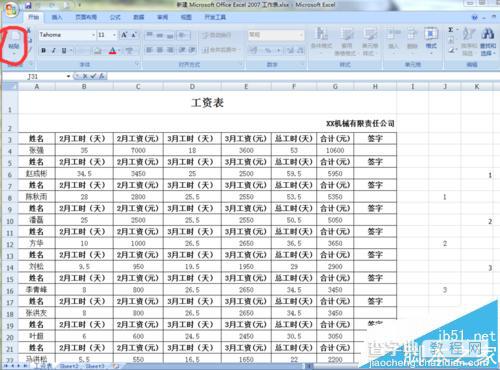Decrease font size with the Shrink Font icon
This screenshot has height=370, width=500.
pos(134,35)
